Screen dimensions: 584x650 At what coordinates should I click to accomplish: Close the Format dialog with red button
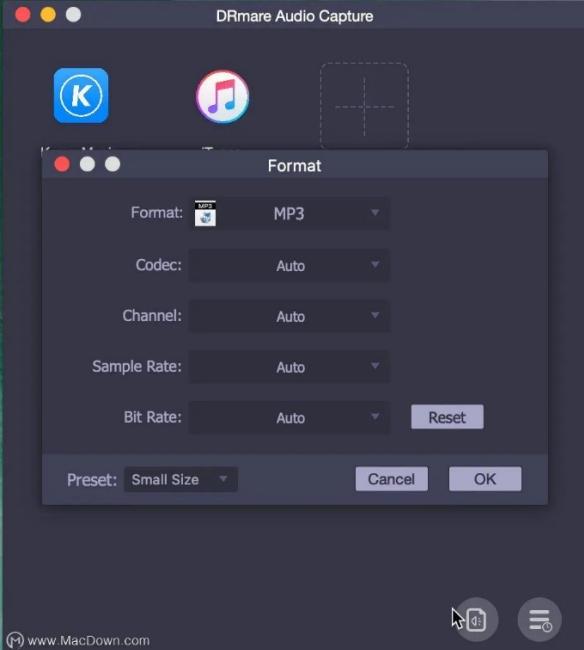[x=62, y=164]
